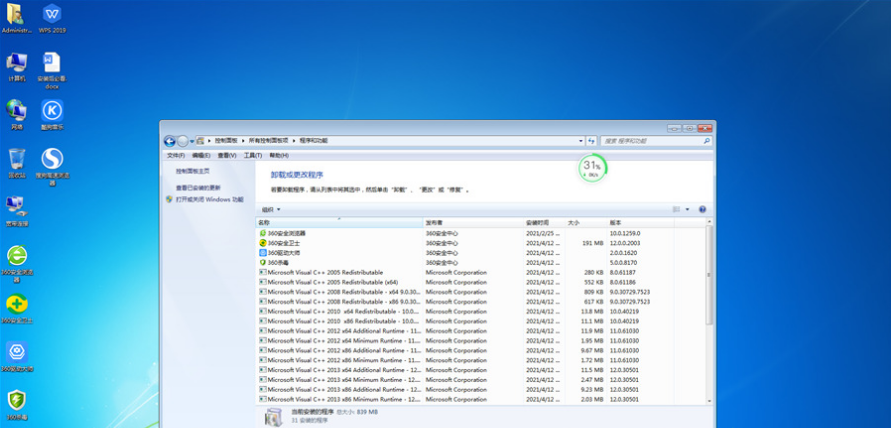Open the 组织 (Organize) dropdown
The height and width of the screenshot is (428, 891).
point(269,209)
